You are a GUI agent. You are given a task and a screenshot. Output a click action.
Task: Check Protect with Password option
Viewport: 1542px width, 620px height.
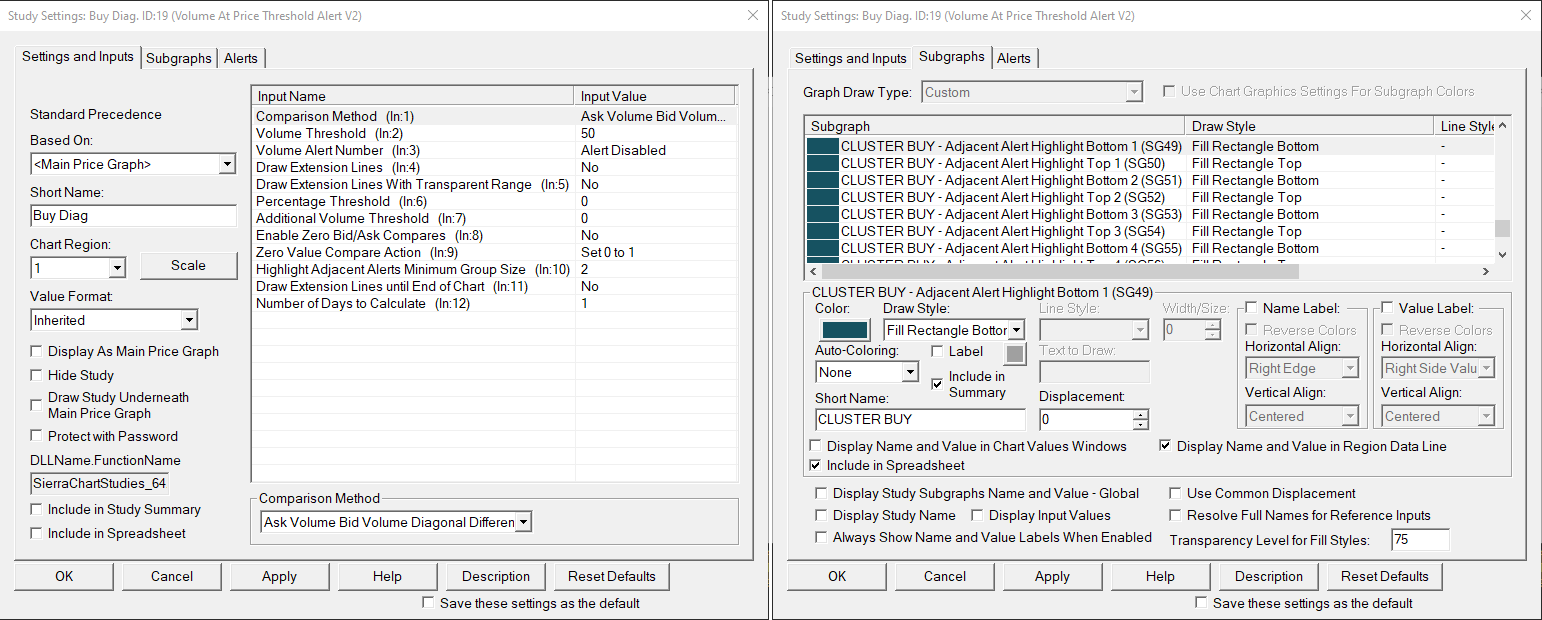pyautogui.click(x=37, y=436)
